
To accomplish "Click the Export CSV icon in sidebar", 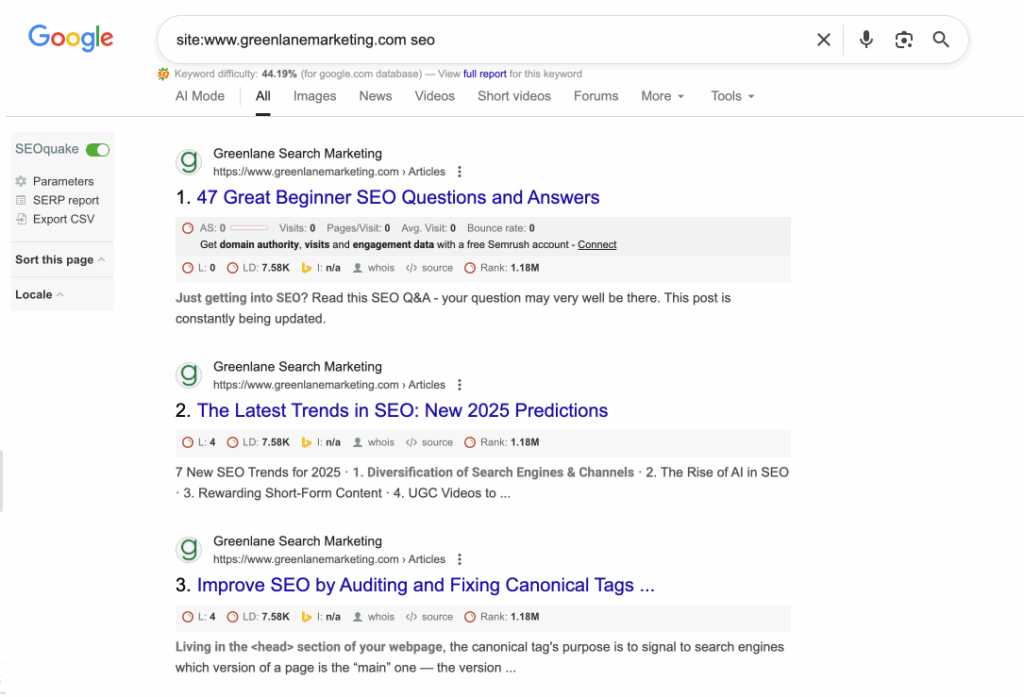I will pyautogui.click(x=21, y=219).
